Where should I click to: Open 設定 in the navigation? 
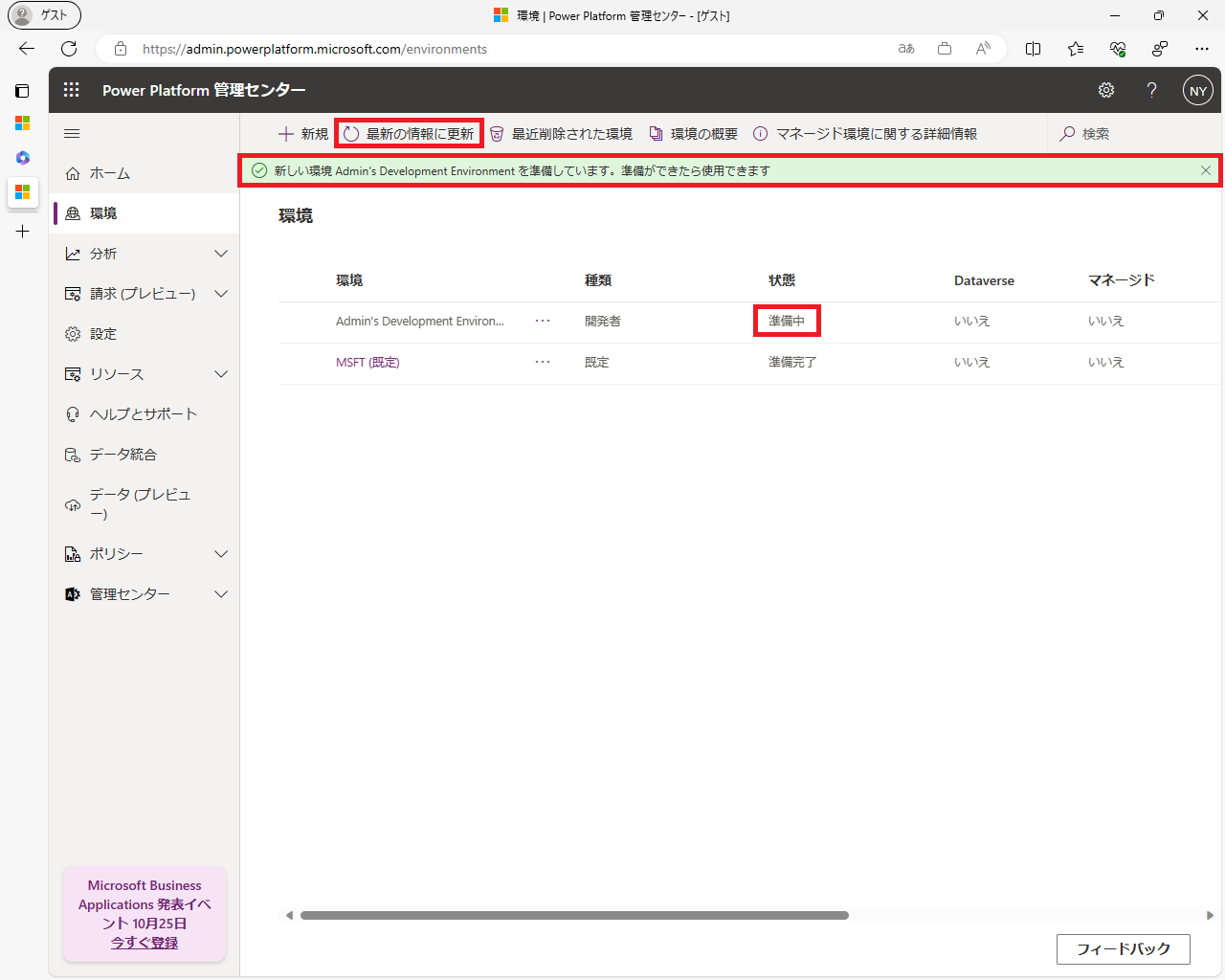(145, 334)
